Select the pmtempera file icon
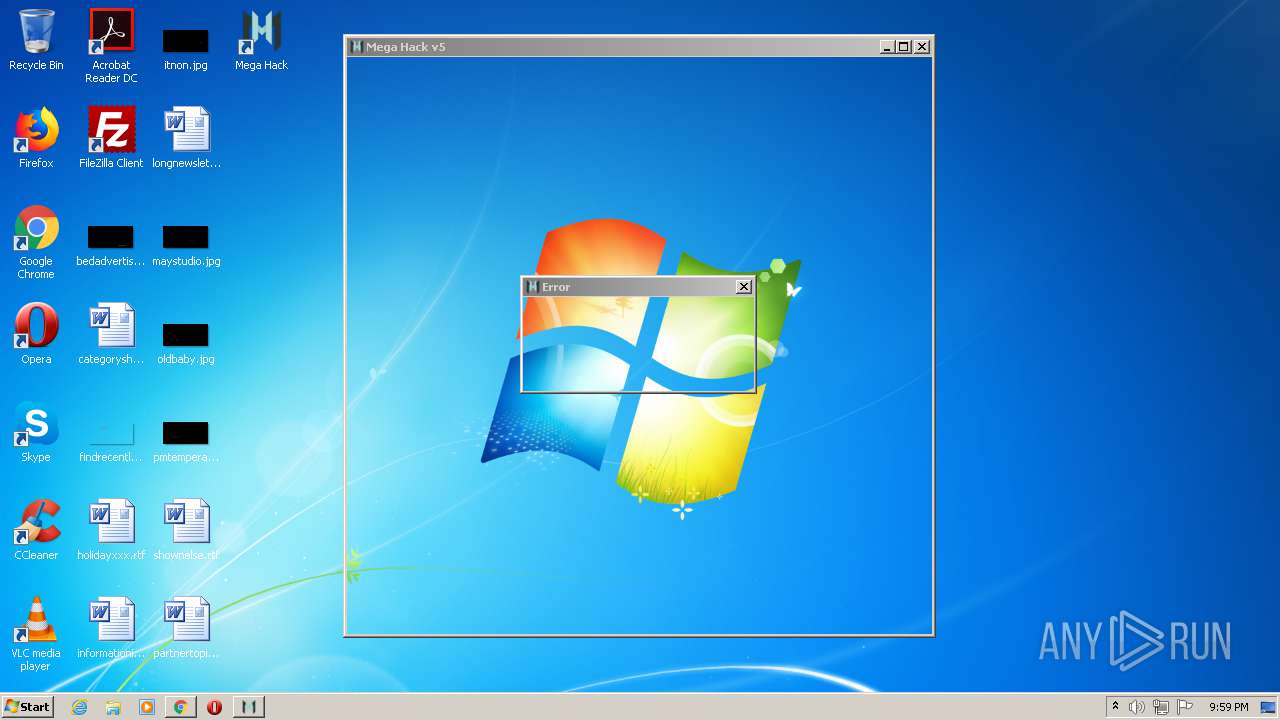 point(186,440)
